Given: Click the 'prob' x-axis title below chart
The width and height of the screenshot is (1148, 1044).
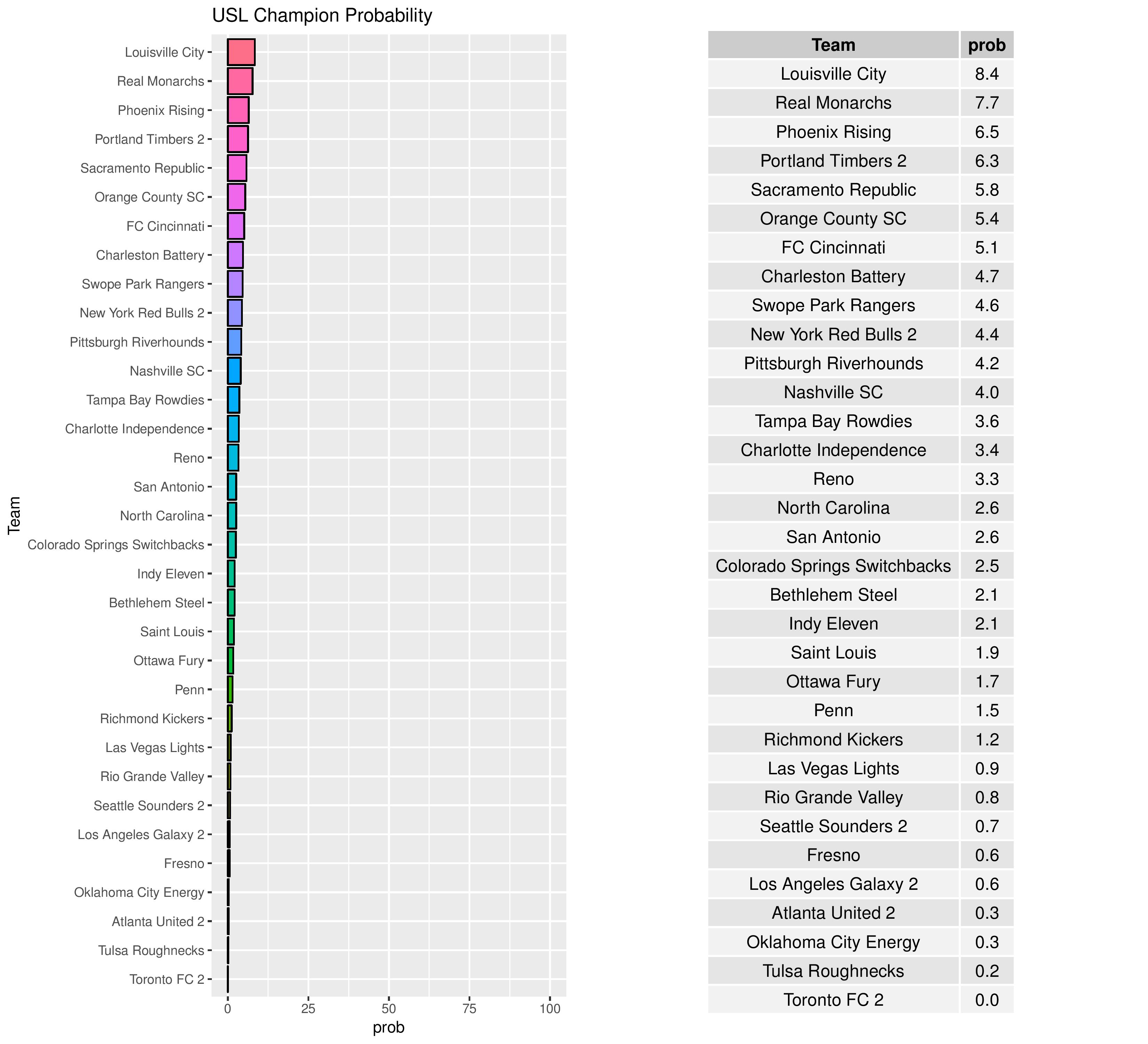Looking at the screenshot, I should [388, 1028].
